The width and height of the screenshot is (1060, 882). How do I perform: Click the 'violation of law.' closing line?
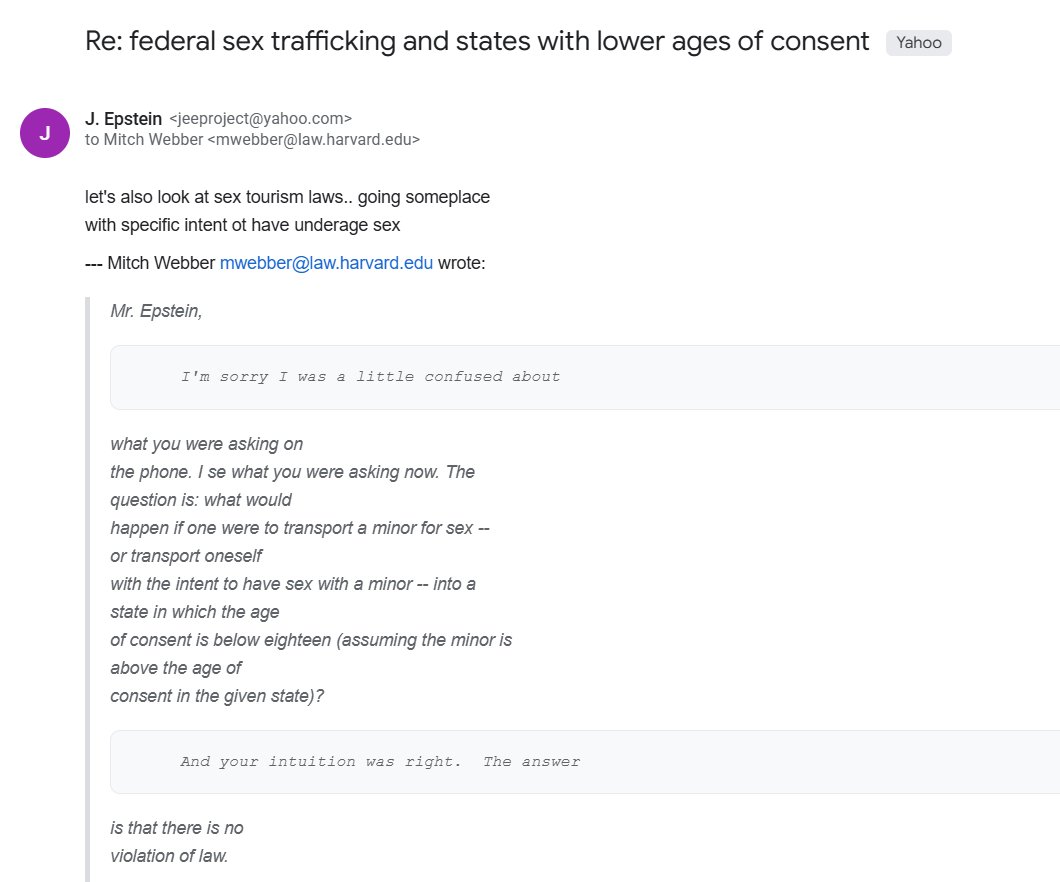[x=169, y=856]
